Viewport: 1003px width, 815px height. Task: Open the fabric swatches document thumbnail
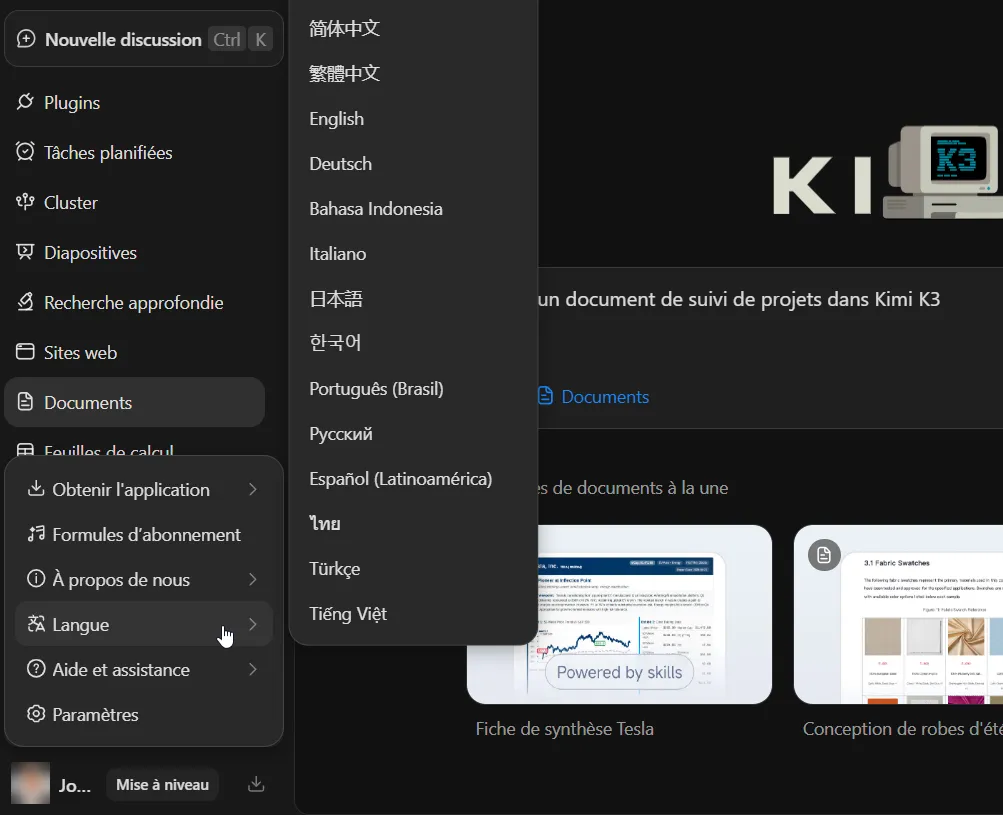point(898,614)
